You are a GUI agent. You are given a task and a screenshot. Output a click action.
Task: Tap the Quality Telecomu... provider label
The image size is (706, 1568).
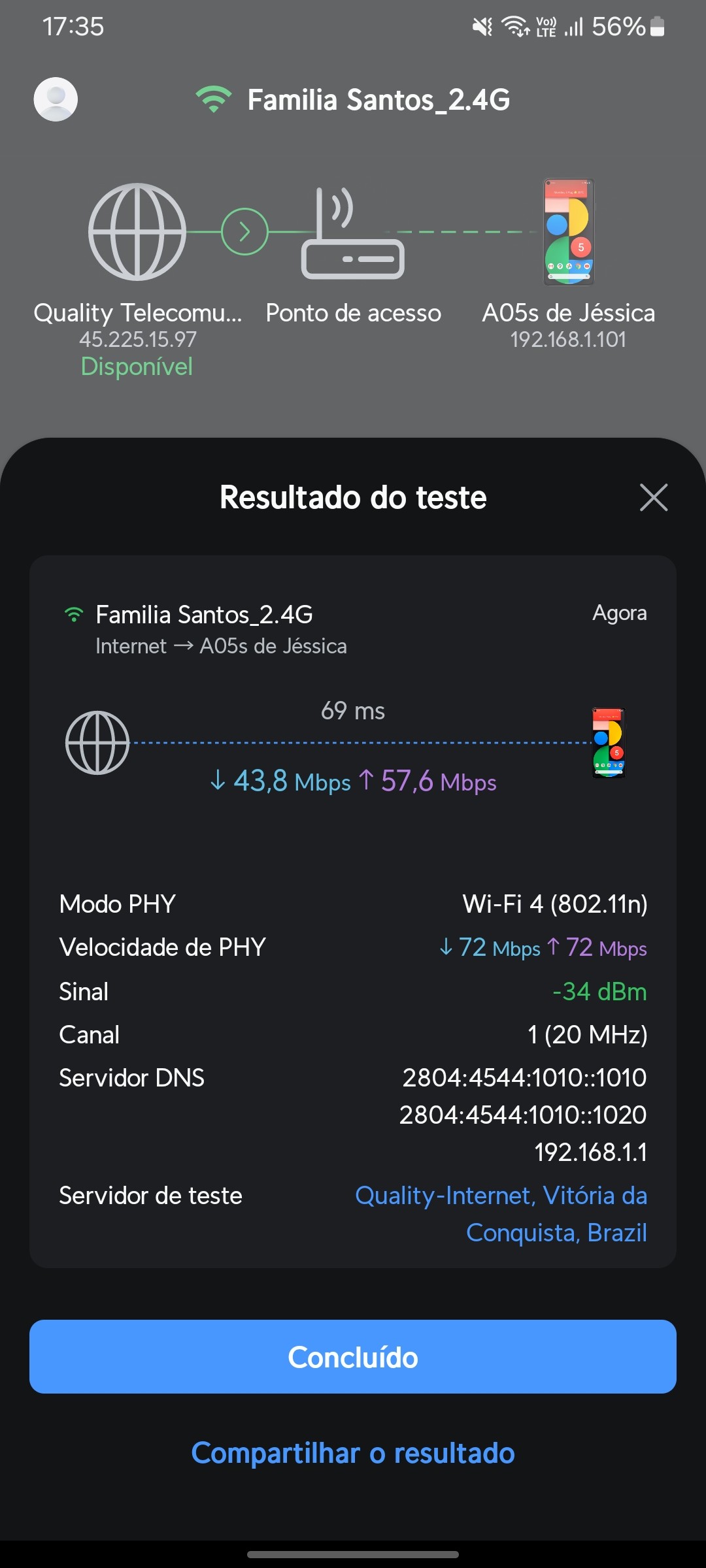(x=137, y=313)
